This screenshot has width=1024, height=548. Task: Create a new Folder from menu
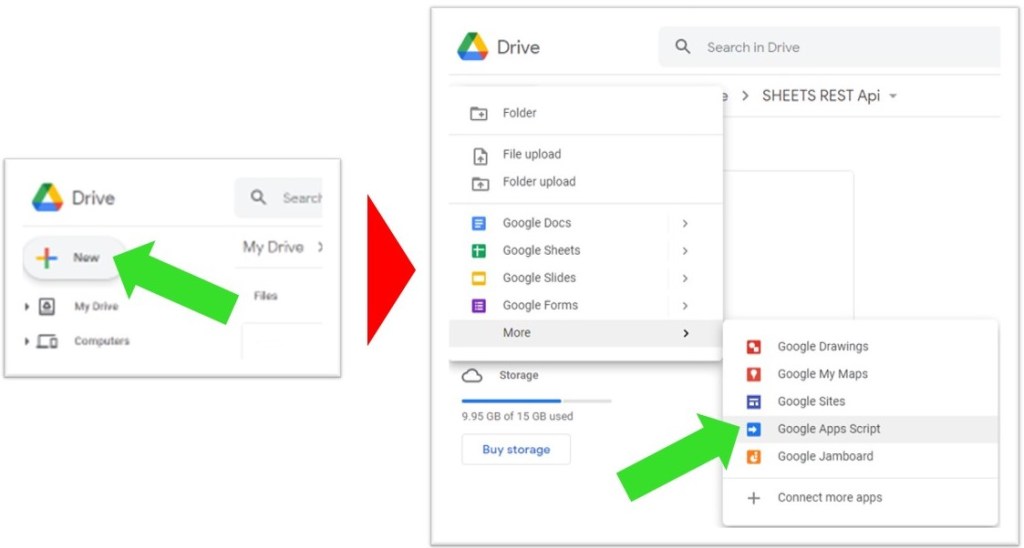tap(519, 113)
